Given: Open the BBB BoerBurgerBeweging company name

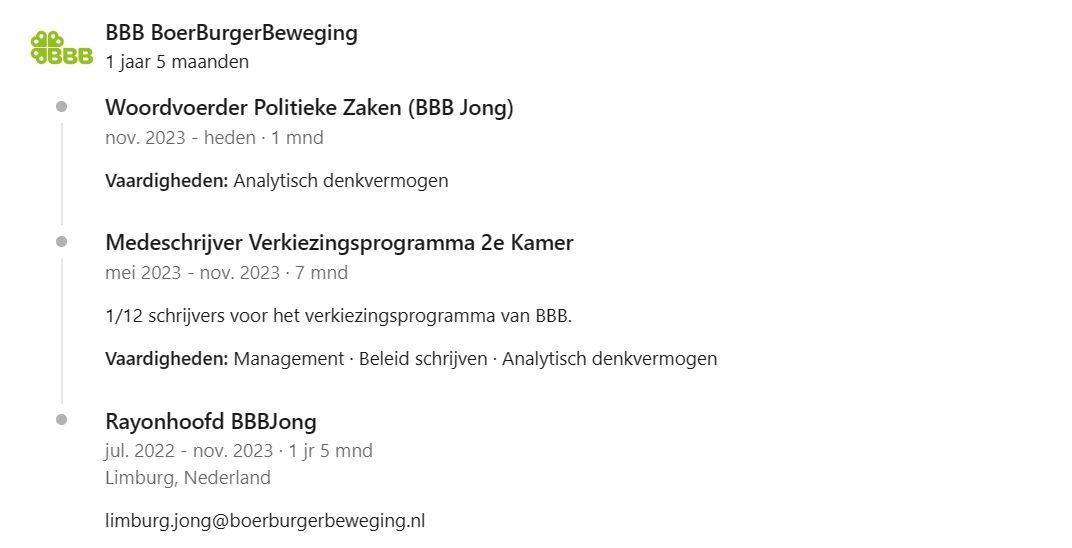Looking at the screenshot, I should [x=231, y=33].
